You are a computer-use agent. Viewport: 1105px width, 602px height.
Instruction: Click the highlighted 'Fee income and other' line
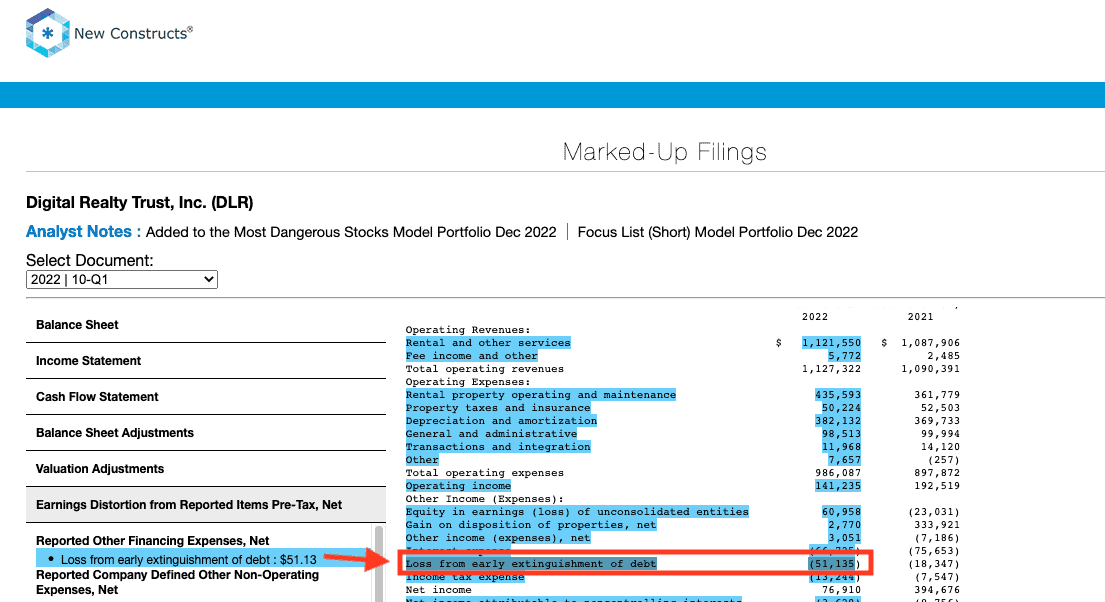471,356
